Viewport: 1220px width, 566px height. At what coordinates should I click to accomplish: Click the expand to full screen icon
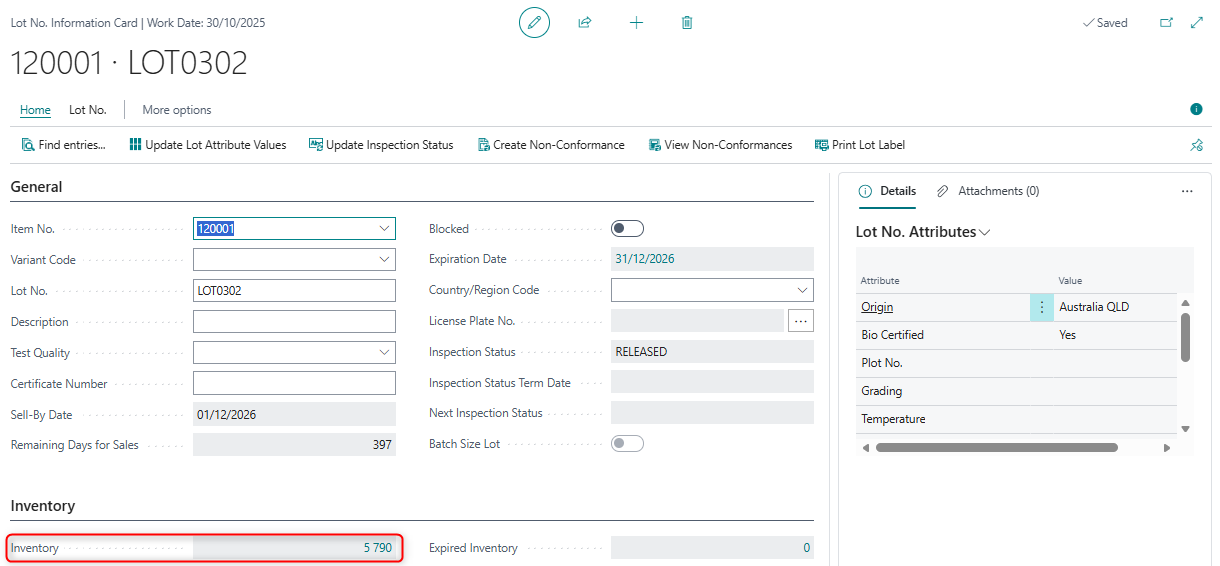pos(1197,22)
